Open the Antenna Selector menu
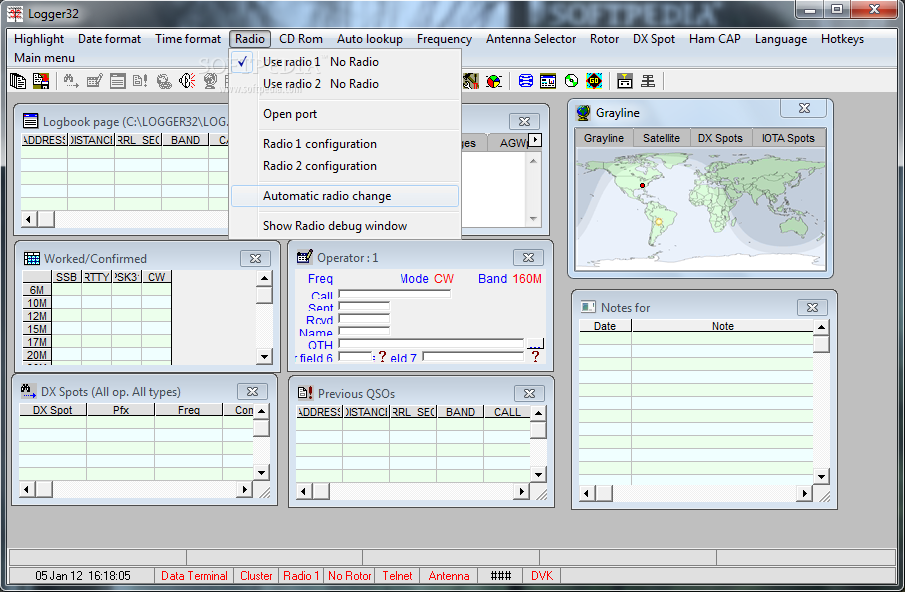905x592 pixels. pyautogui.click(x=530, y=39)
